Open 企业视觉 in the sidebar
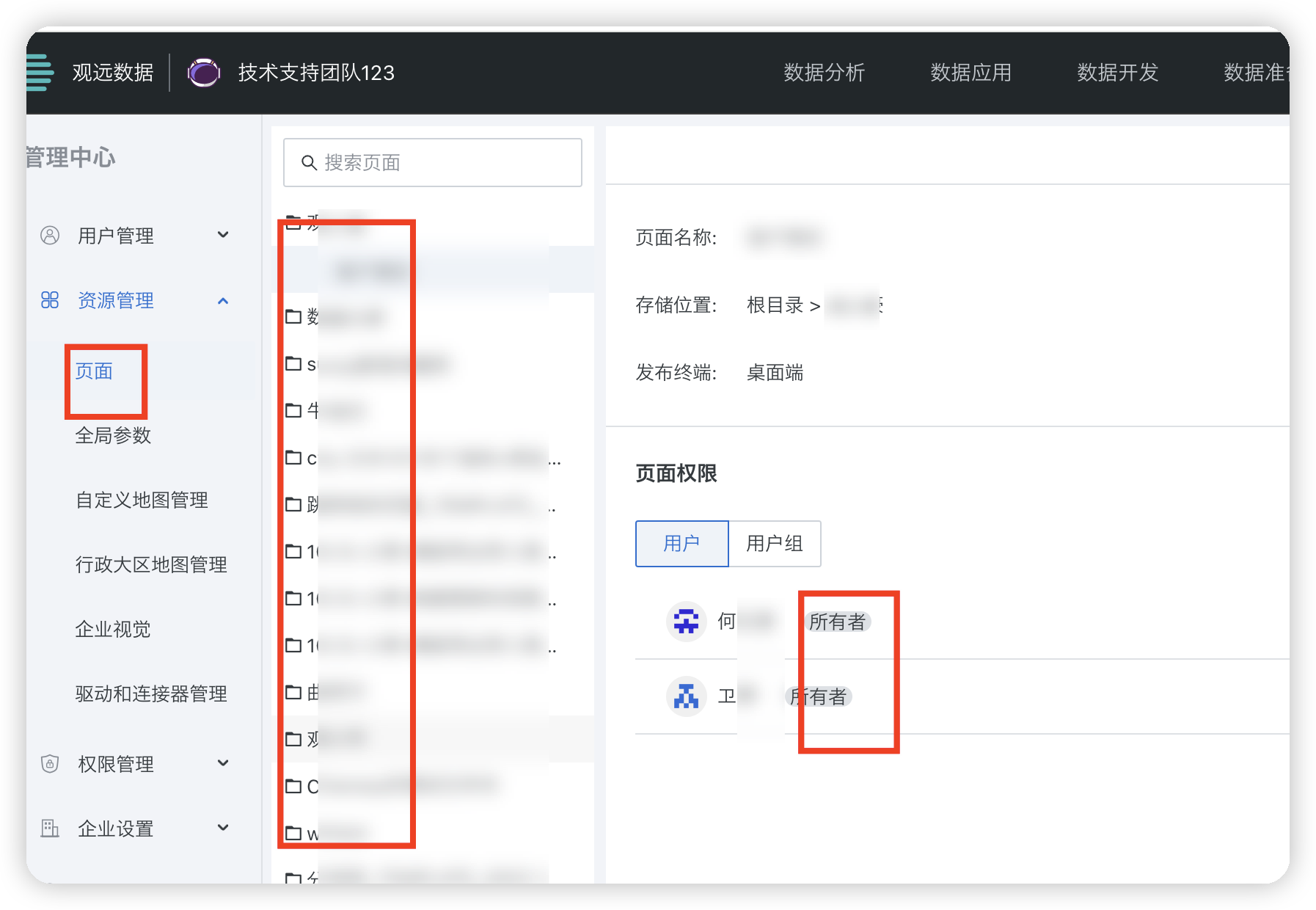The height and width of the screenshot is (910, 1316). coord(113,630)
